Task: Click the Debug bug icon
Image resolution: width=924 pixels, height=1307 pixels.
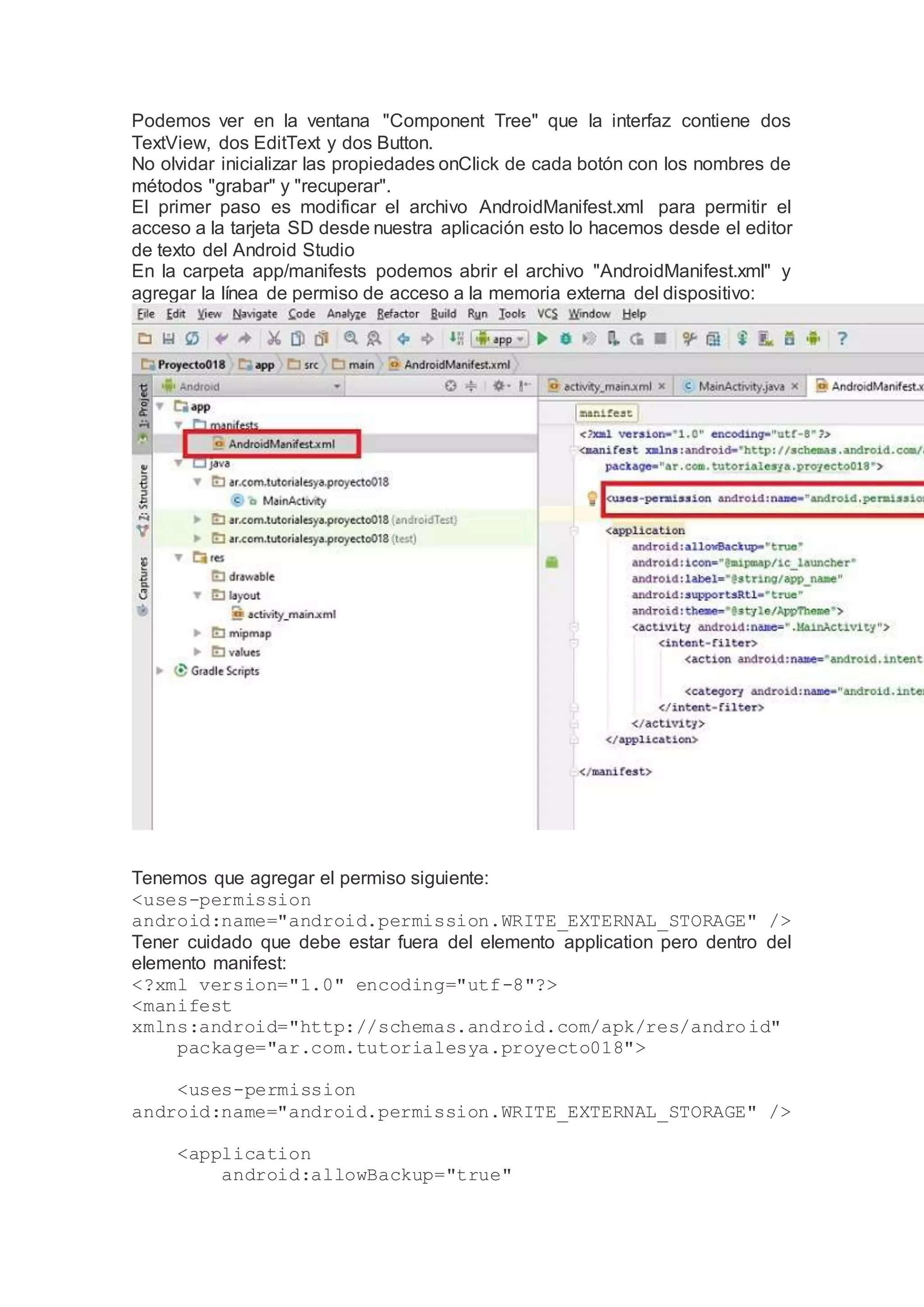Action: tap(566, 339)
